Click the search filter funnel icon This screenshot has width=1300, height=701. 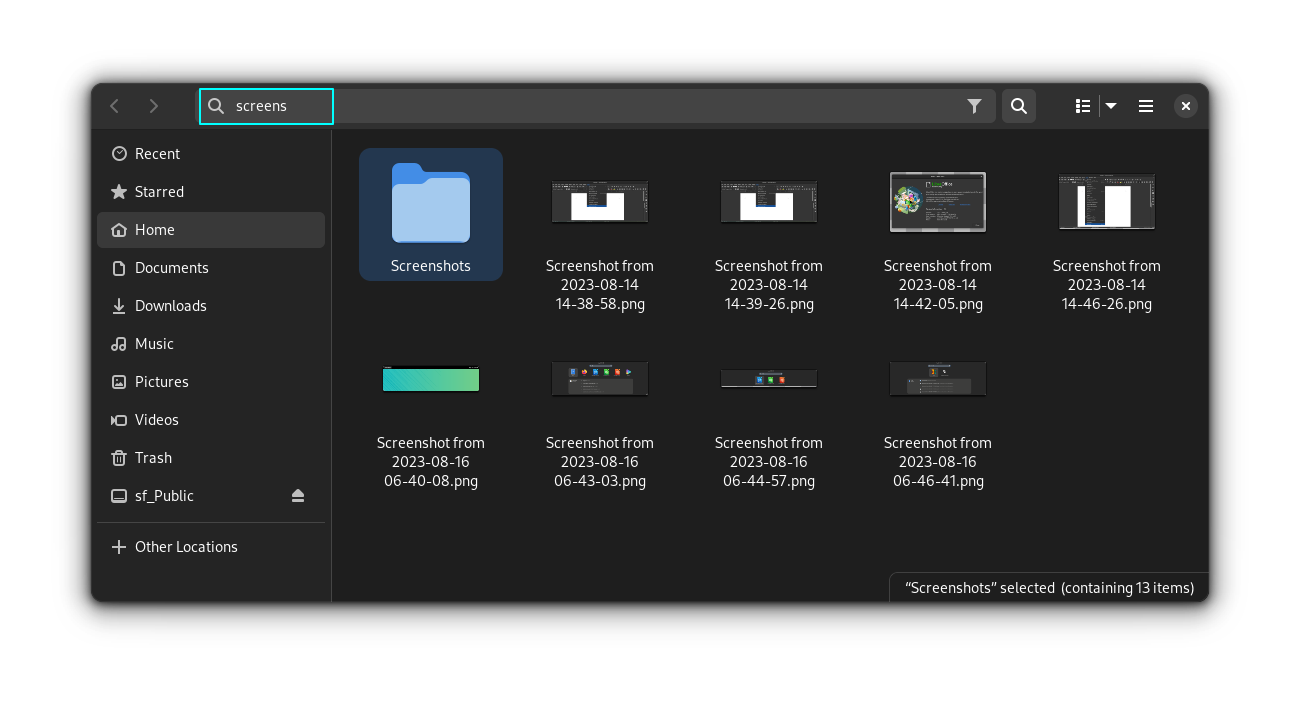974,106
